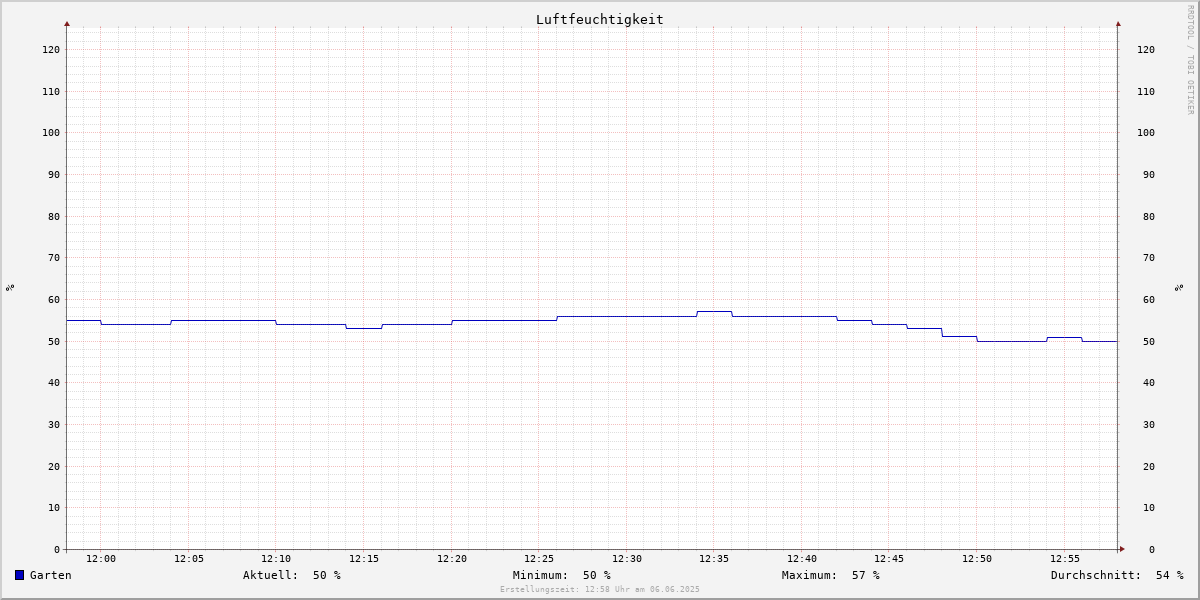This screenshot has height=600, width=1200.
Task: Click the Durchschnitt: 54 % value
Action: point(1117,575)
